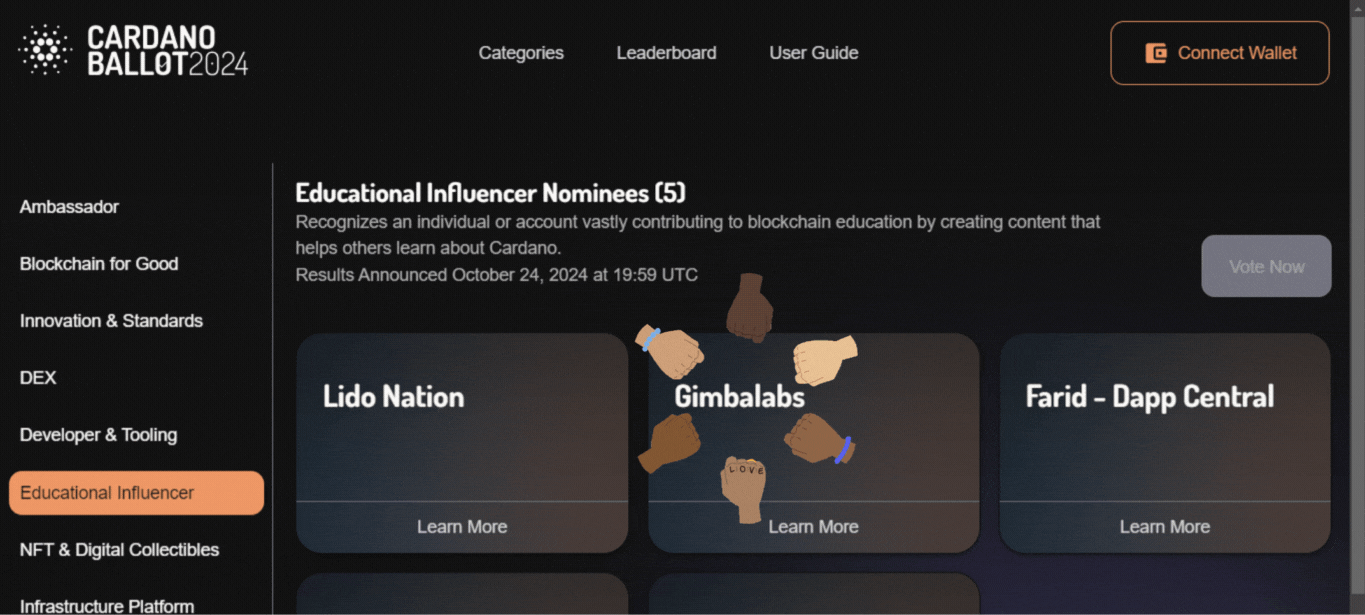1365x615 pixels.
Task: Select the Ambassador category
Action: point(69,207)
